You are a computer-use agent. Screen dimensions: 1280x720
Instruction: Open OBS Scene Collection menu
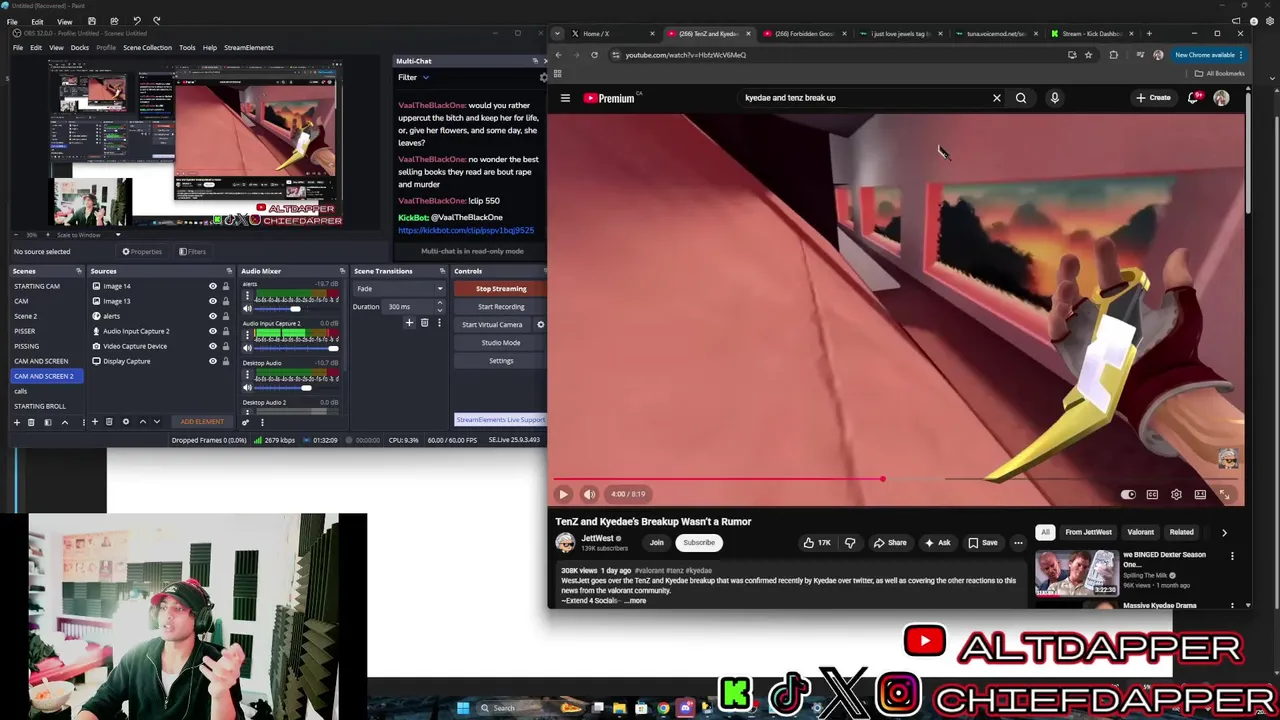[147, 47]
